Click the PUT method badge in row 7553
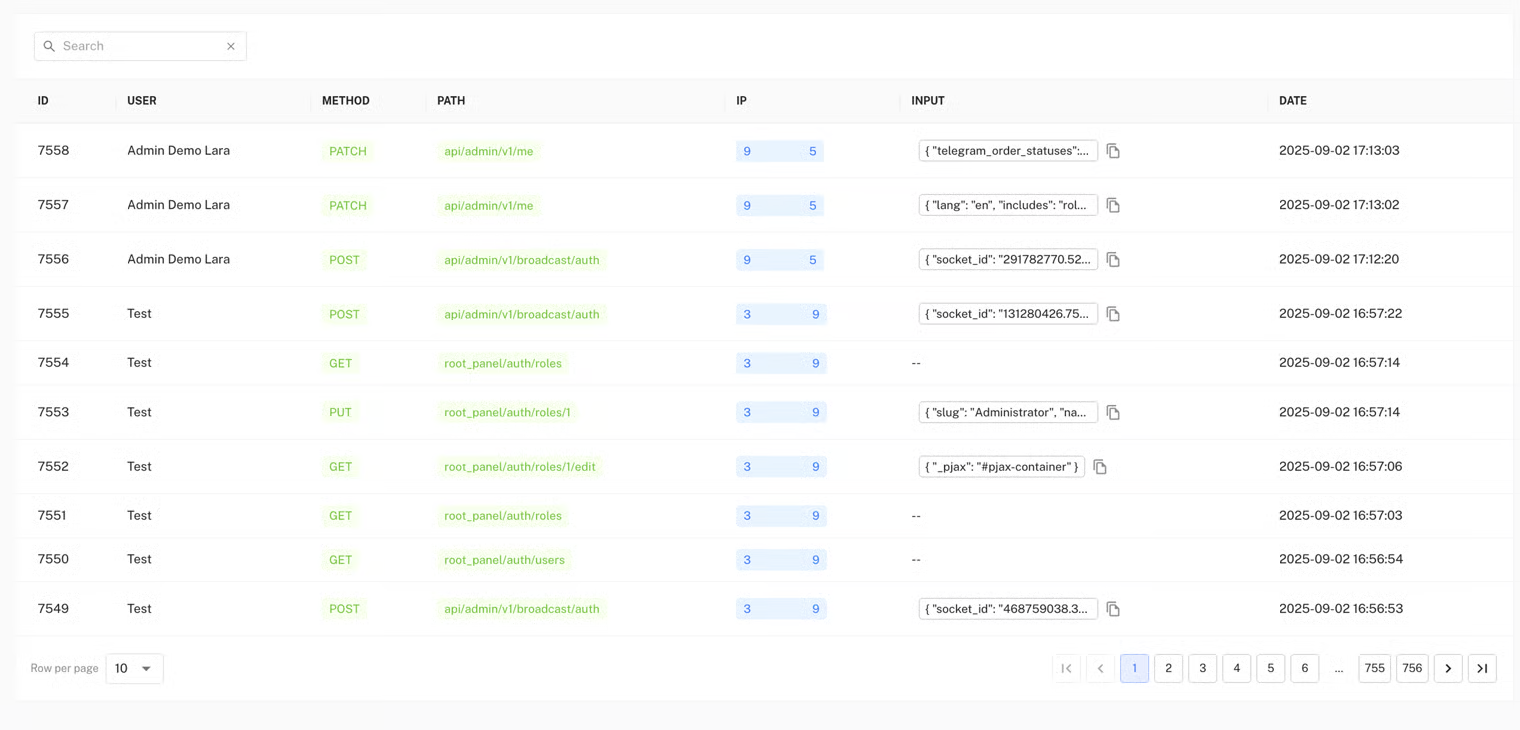 [x=340, y=412]
